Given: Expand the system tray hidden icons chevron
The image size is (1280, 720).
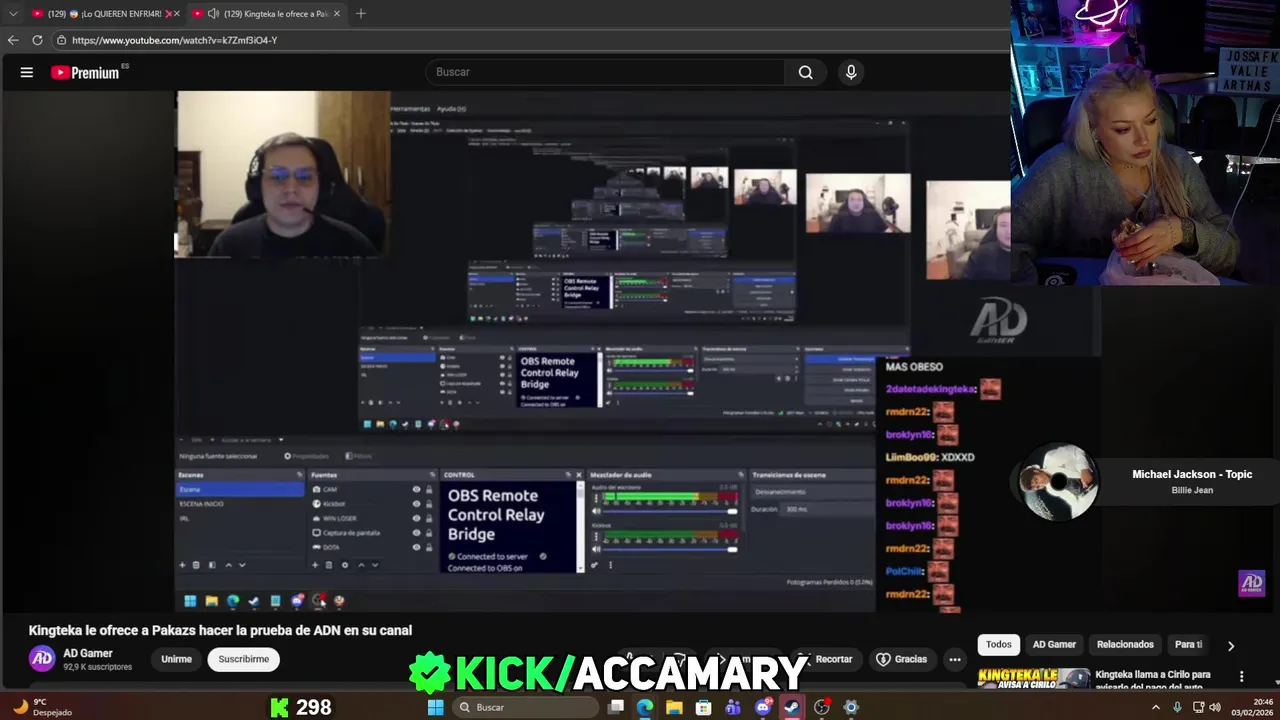Looking at the screenshot, I should coord(1156,707).
